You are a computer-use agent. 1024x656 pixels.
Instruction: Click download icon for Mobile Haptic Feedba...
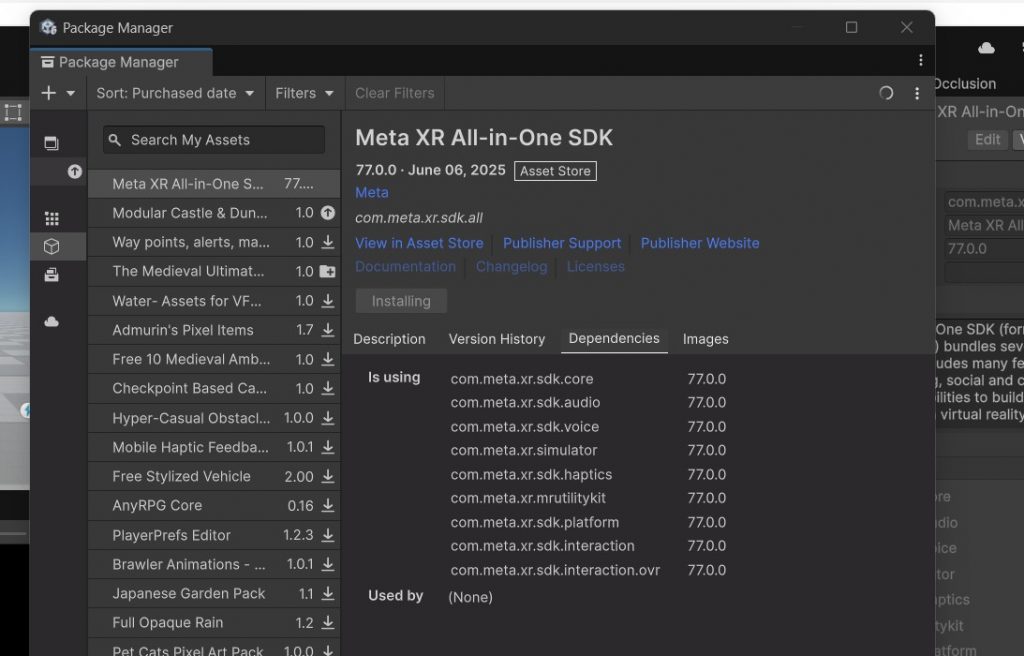click(328, 447)
